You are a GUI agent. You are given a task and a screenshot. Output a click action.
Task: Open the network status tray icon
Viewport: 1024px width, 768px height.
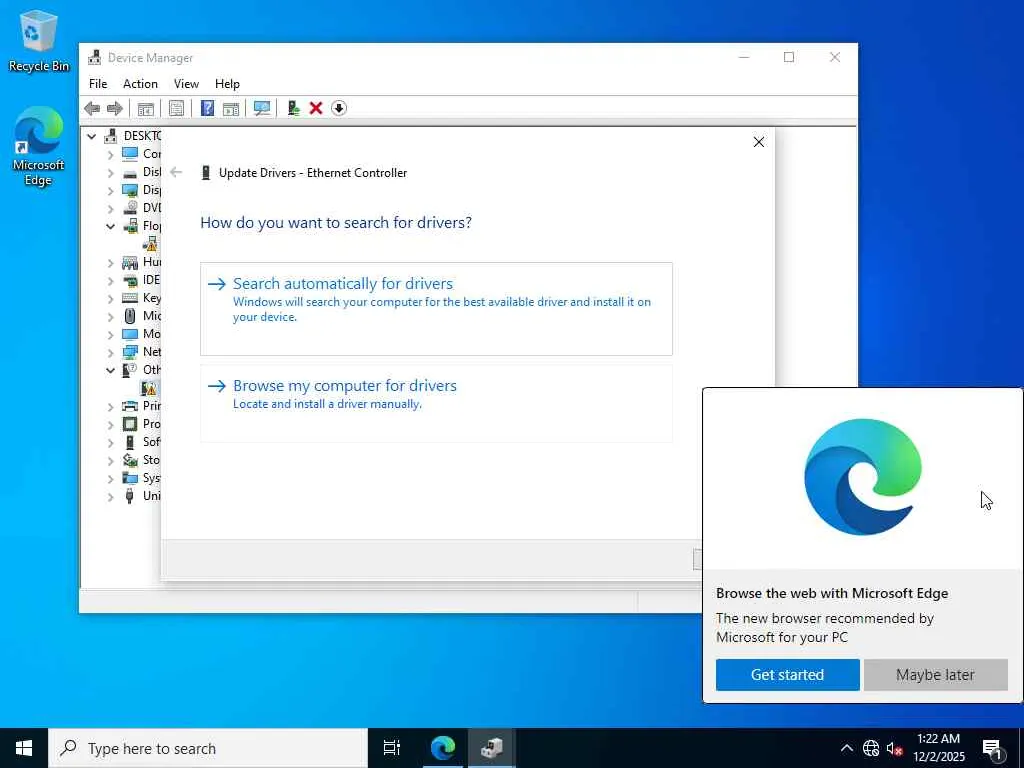(x=871, y=748)
